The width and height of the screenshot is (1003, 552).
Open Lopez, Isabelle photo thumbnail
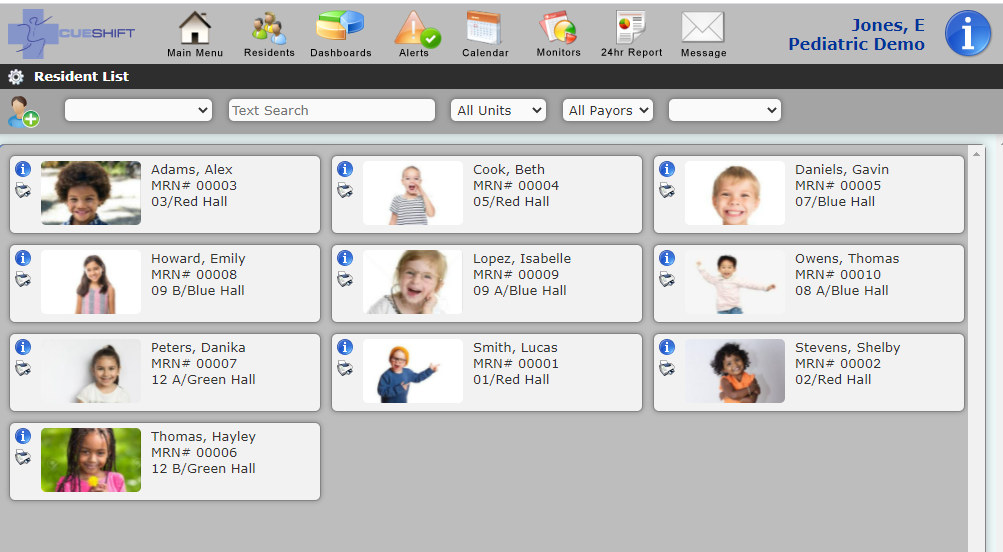tap(413, 281)
